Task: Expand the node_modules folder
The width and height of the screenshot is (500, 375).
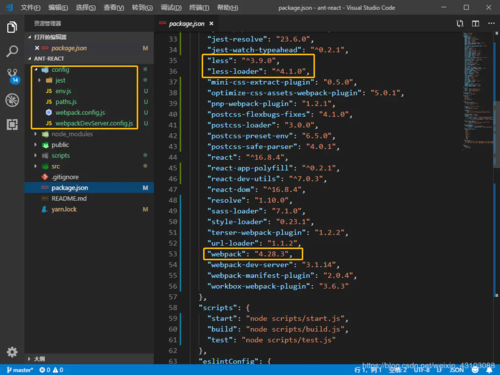Action: point(35,134)
